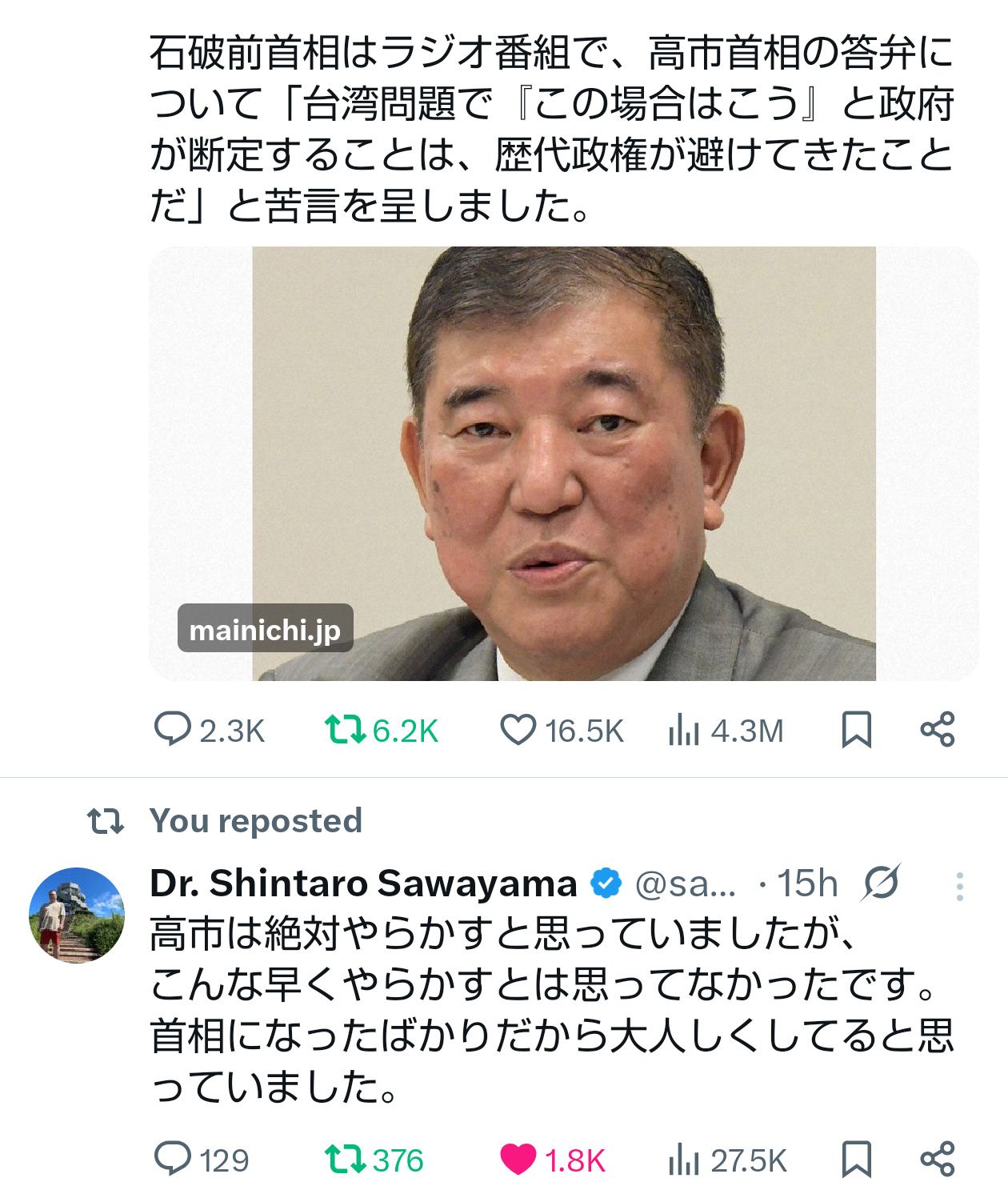Tap the Grok icon on Sawayama's post
1008x1202 pixels.
tap(881, 883)
